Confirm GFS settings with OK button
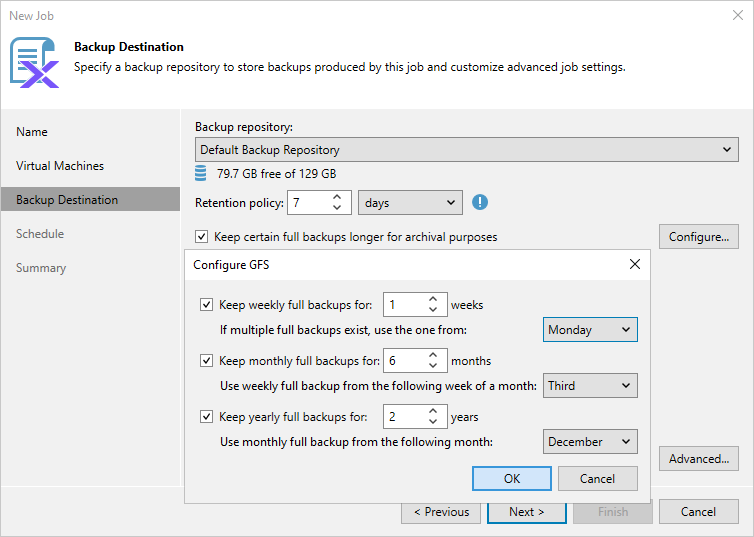Image resolution: width=754 pixels, height=537 pixels. (512, 479)
